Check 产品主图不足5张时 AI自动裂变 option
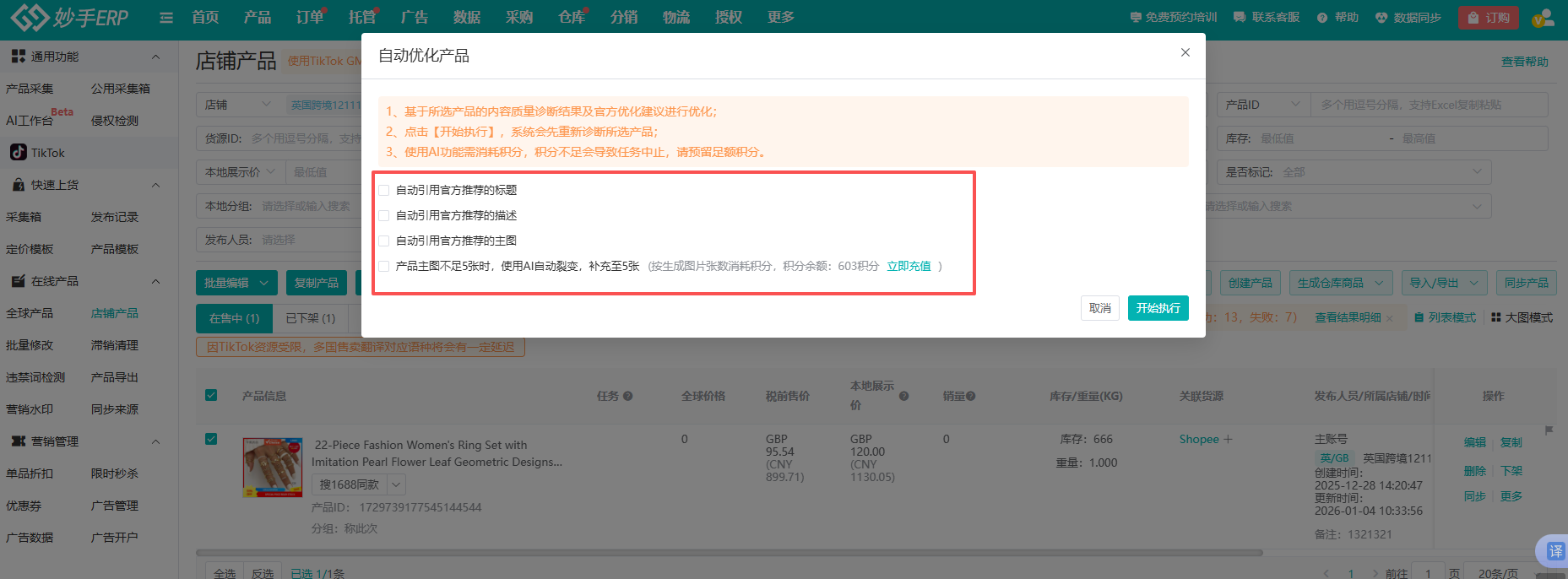 pyautogui.click(x=384, y=266)
